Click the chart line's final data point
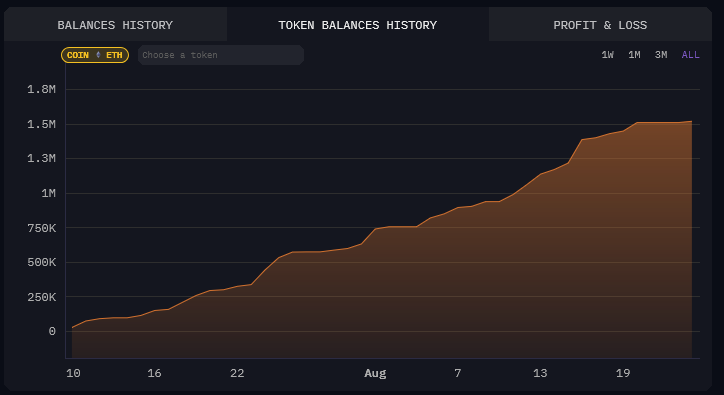 click(x=692, y=122)
